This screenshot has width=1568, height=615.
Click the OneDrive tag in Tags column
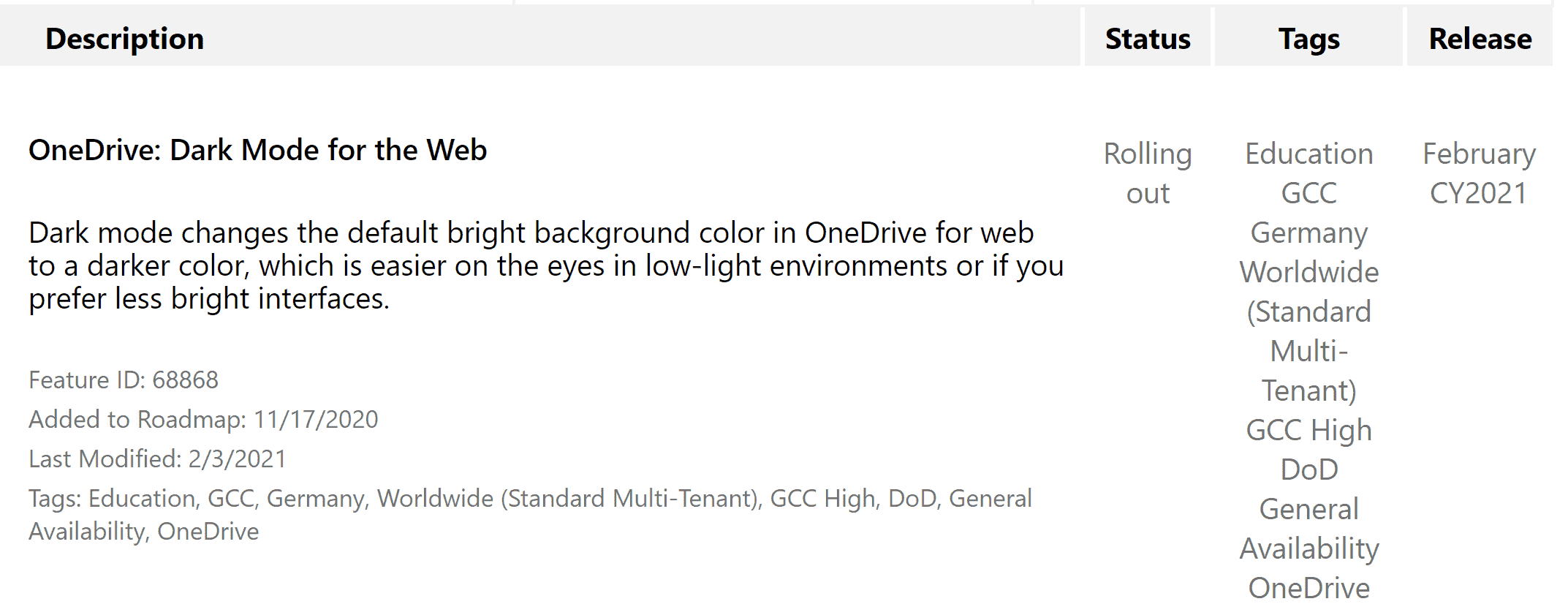(1308, 588)
